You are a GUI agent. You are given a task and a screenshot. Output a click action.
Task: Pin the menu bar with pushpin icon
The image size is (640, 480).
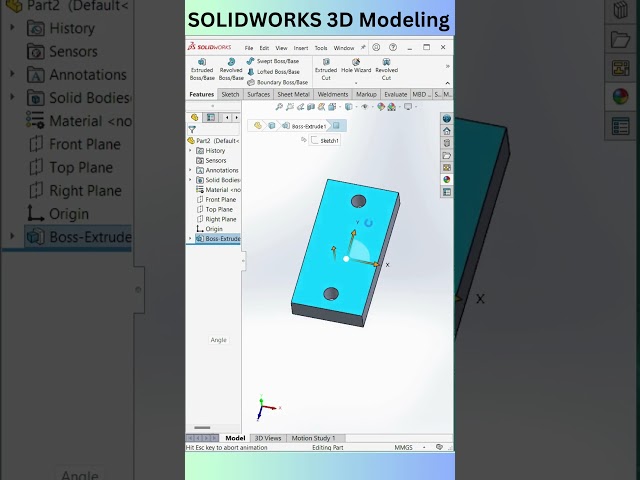coord(362,48)
